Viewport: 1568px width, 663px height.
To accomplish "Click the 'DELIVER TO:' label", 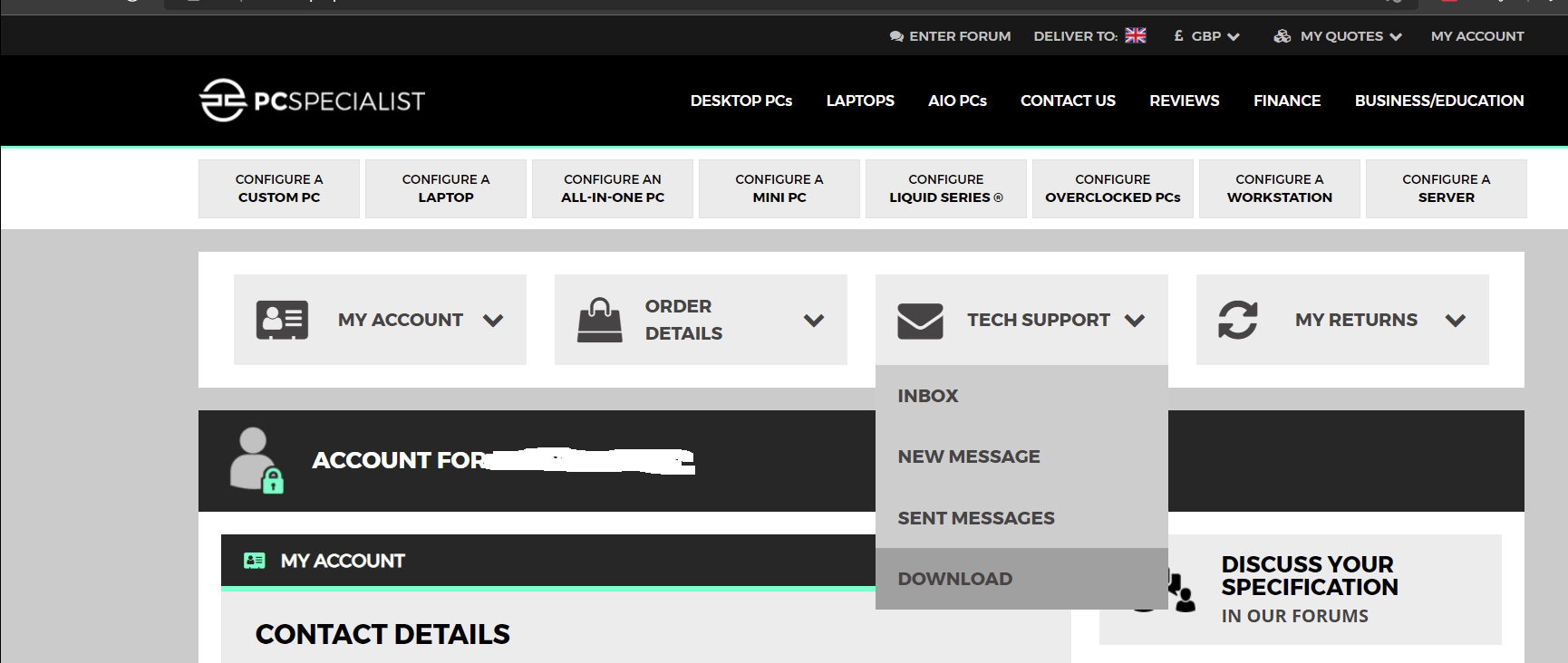I will tap(1076, 36).
